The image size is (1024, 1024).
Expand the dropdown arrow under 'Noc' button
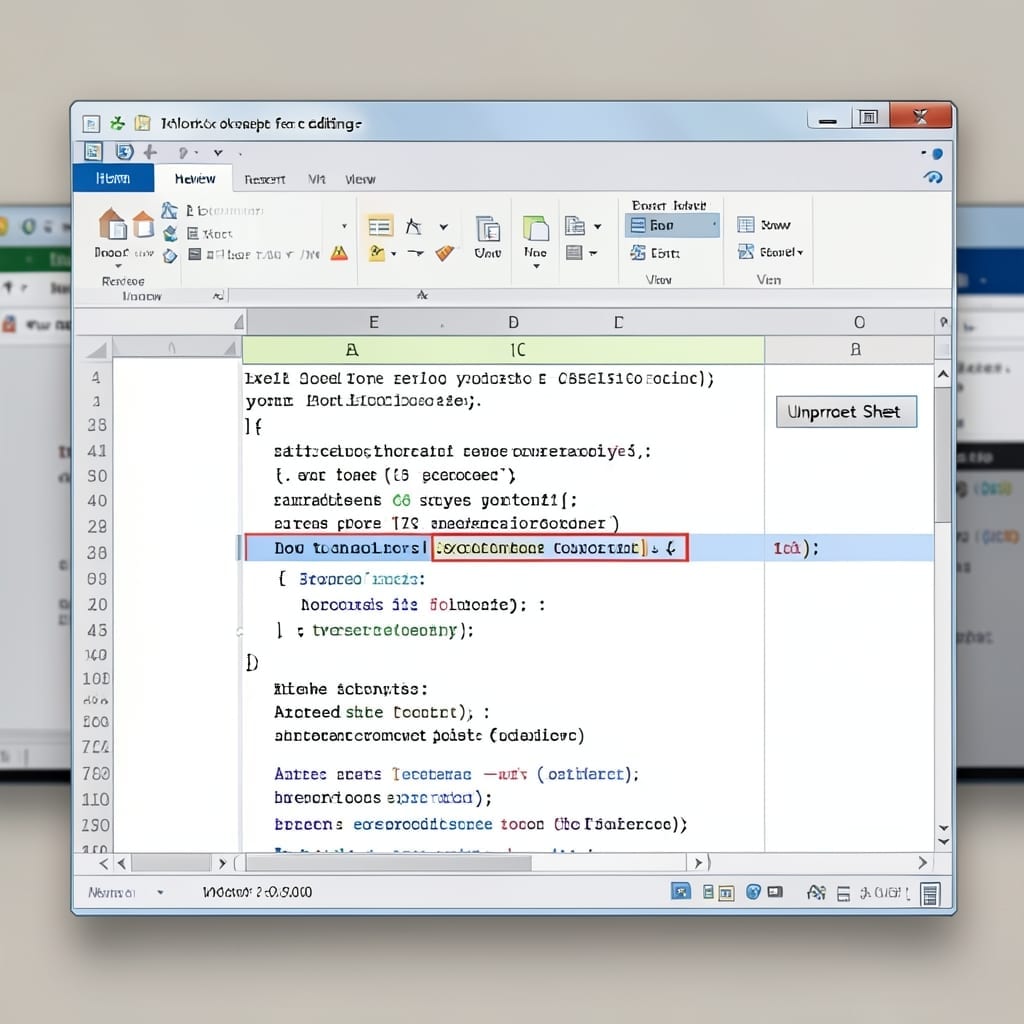click(x=536, y=266)
